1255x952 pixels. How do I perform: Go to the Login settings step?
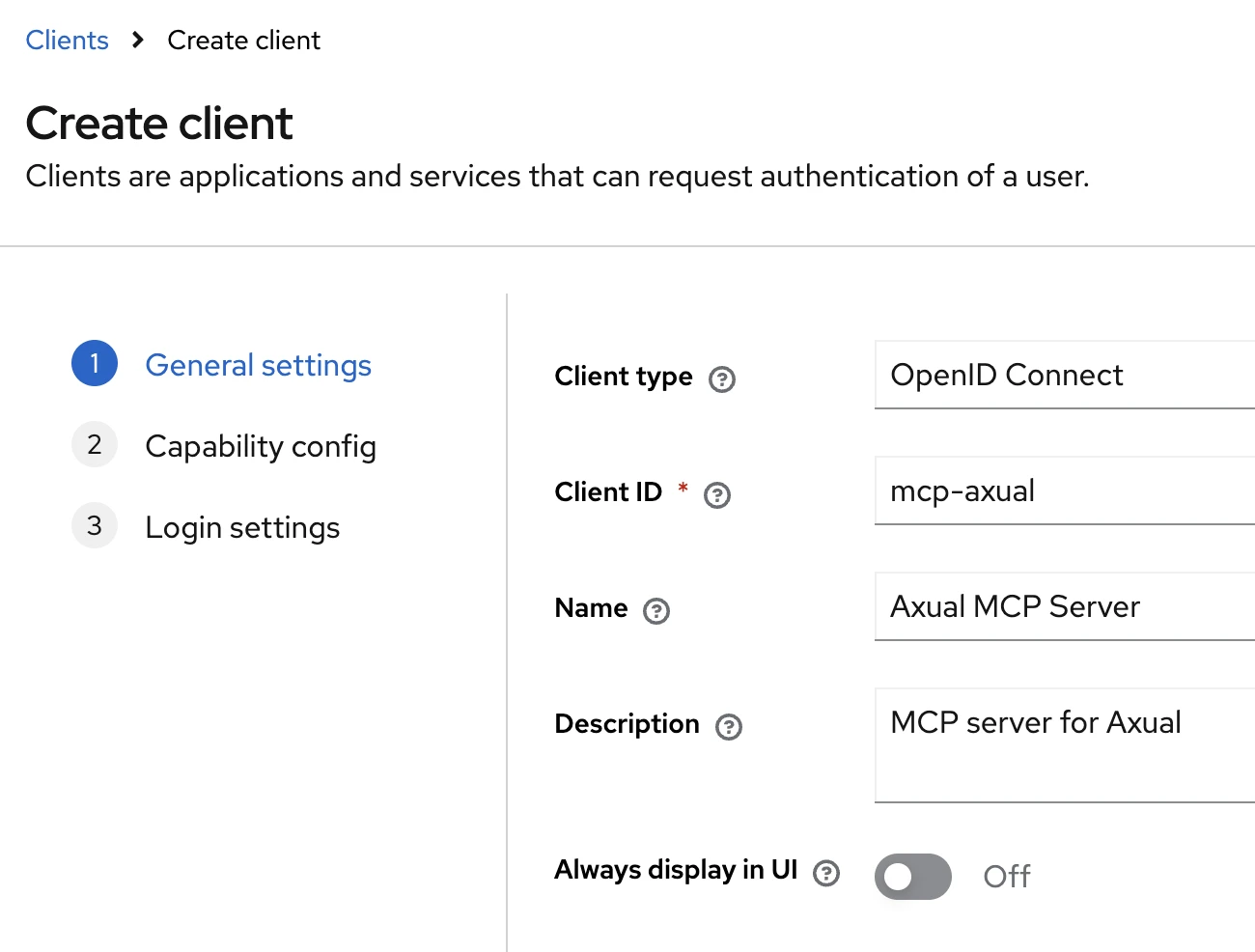click(x=242, y=527)
